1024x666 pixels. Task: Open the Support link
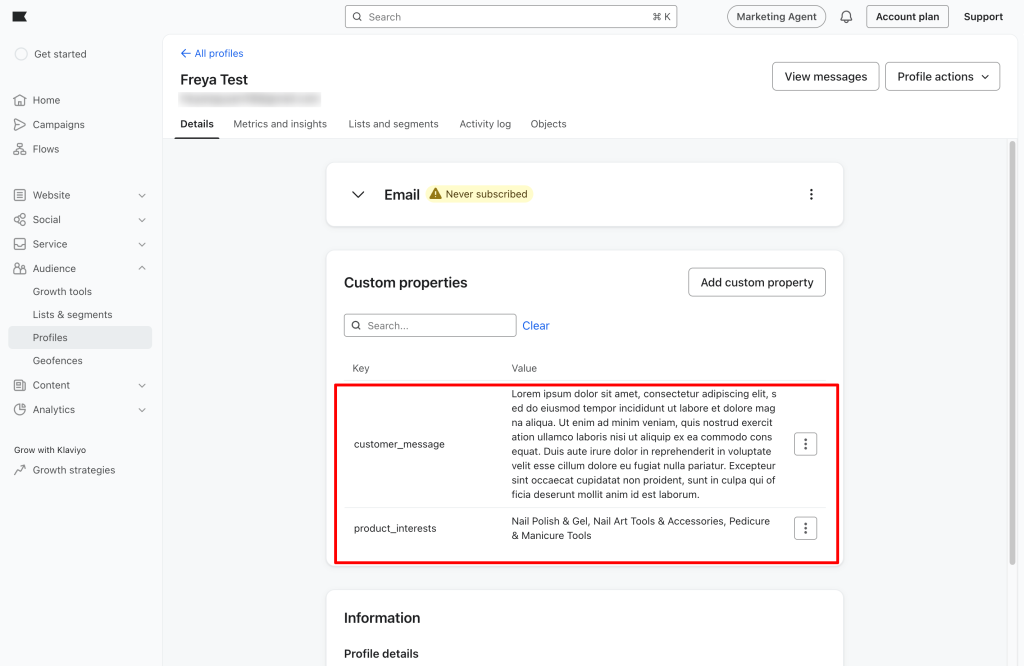(983, 17)
